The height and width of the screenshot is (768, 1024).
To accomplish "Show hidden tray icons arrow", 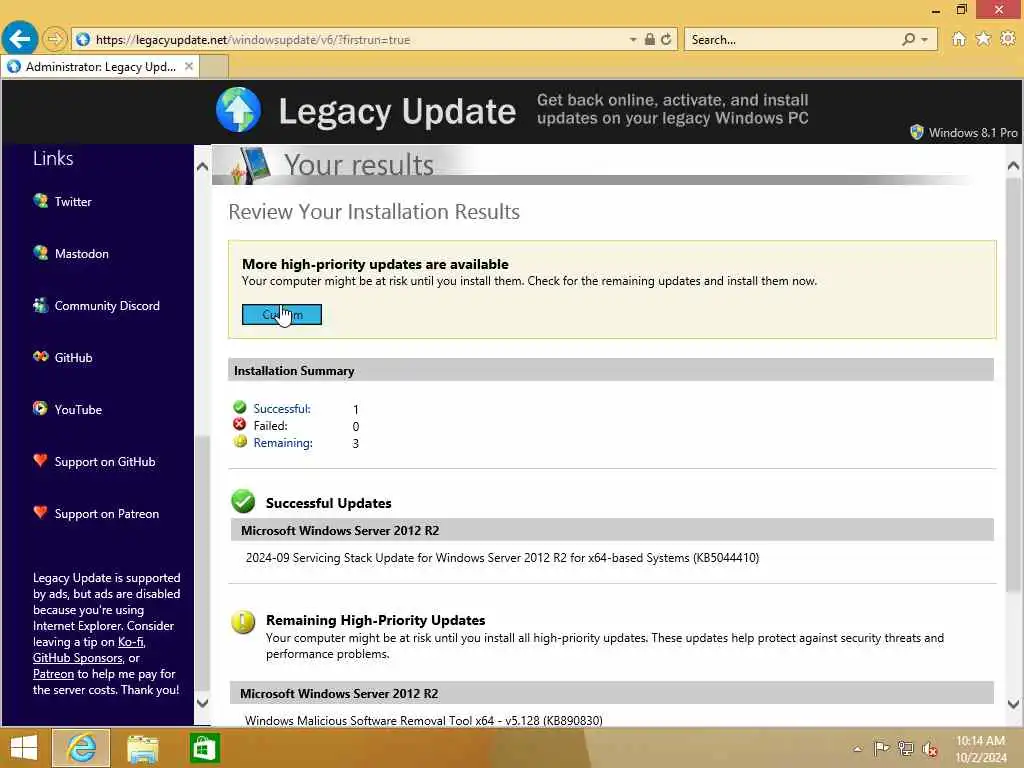I will 857,749.
